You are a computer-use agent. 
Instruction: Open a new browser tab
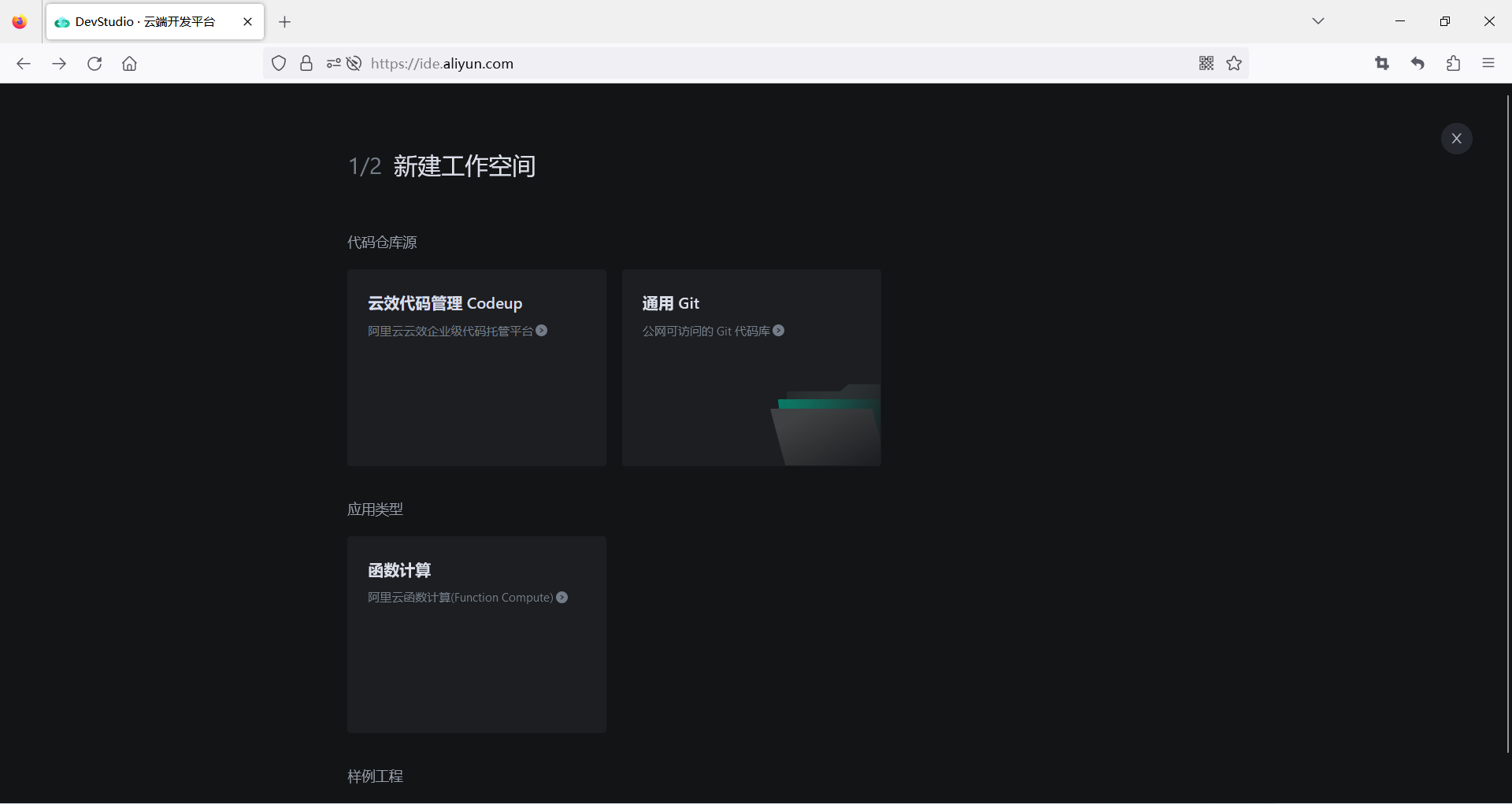pyautogui.click(x=285, y=21)
